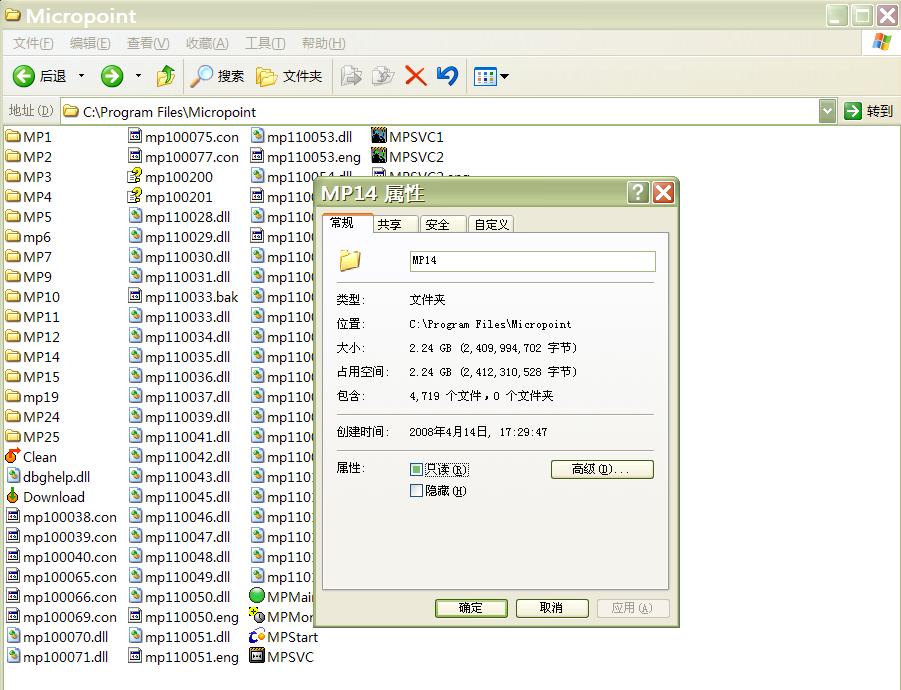Select the MP10 folder
Image resolution: width=901 pixels, height=690 pixels.
[x=33, y=297]
